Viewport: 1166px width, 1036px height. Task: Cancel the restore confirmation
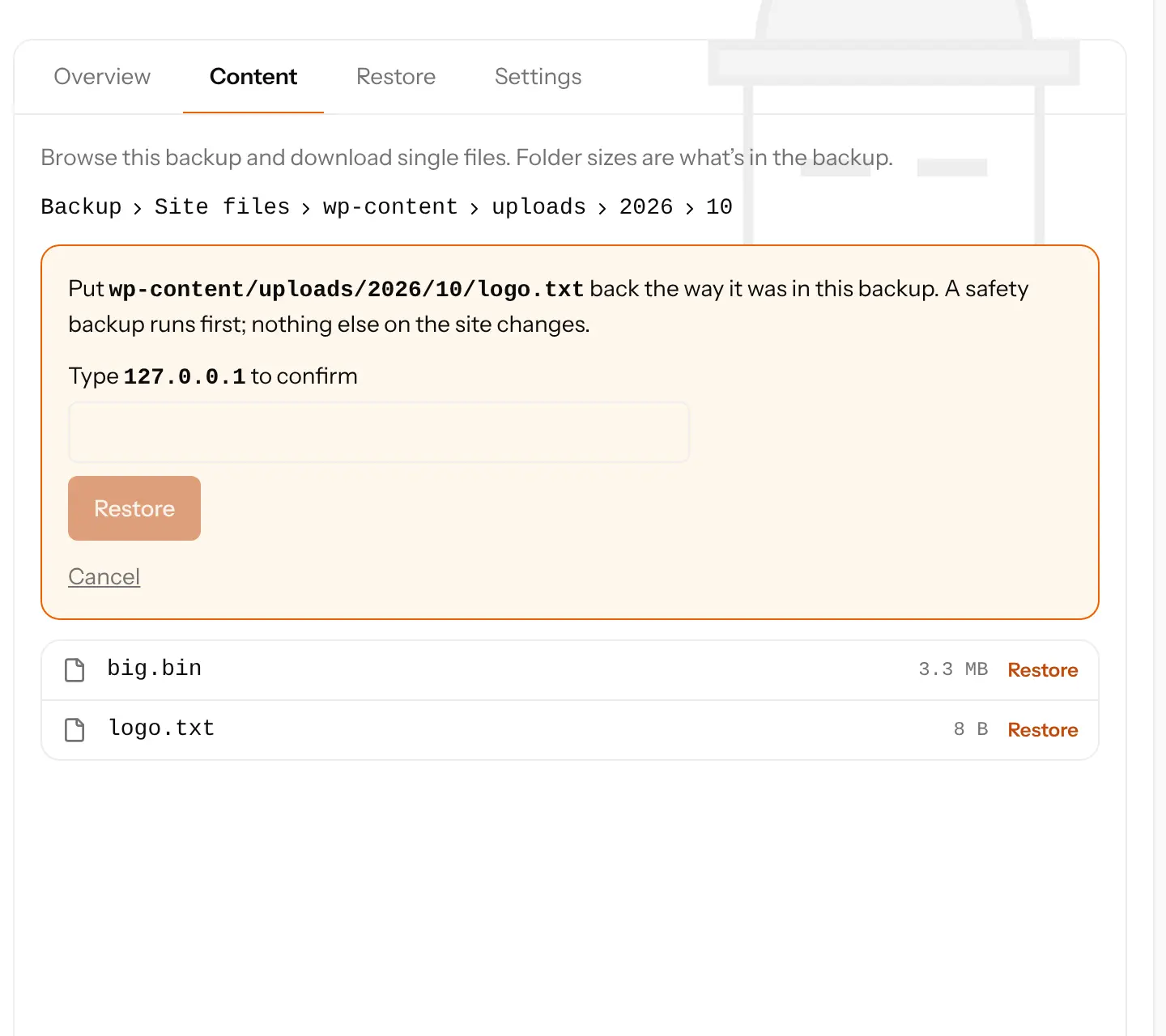(104, 577)
